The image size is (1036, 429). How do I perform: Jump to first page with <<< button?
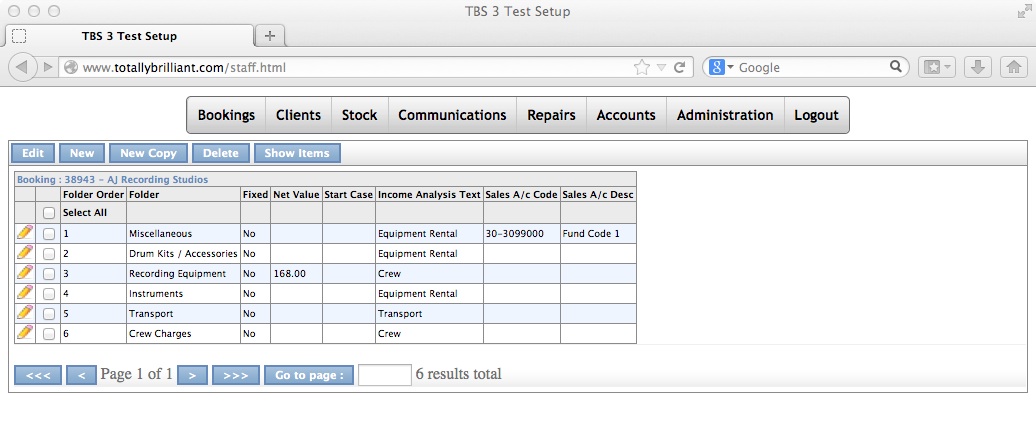(x=38, y=375)
